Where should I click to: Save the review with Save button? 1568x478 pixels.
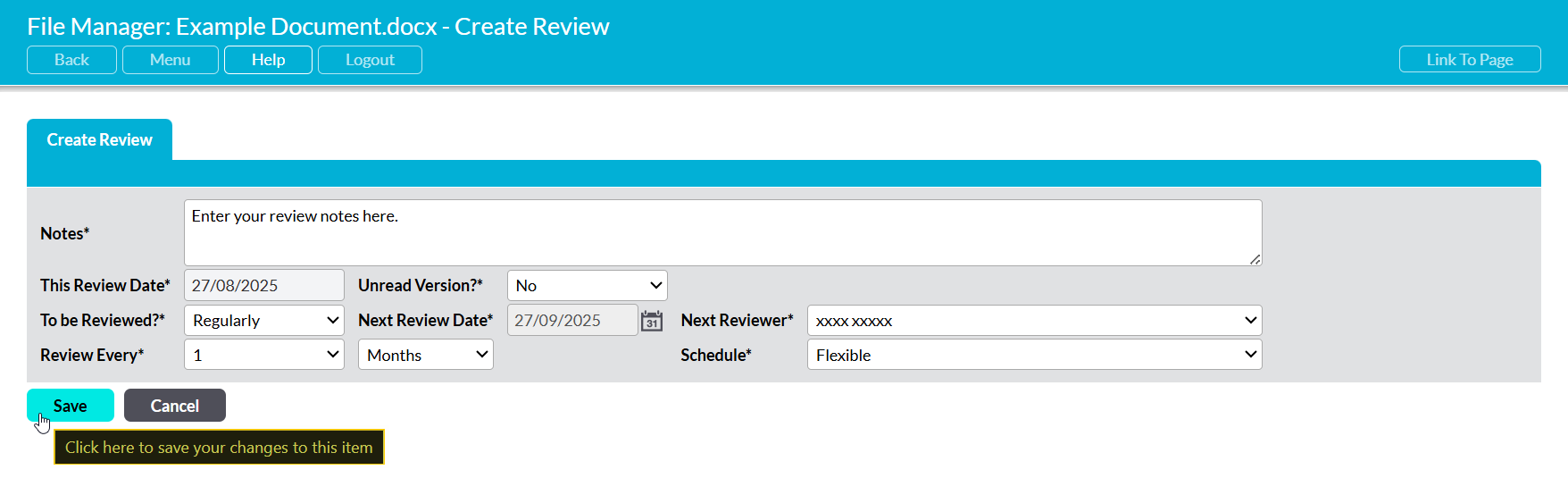(x=71, y=406)
